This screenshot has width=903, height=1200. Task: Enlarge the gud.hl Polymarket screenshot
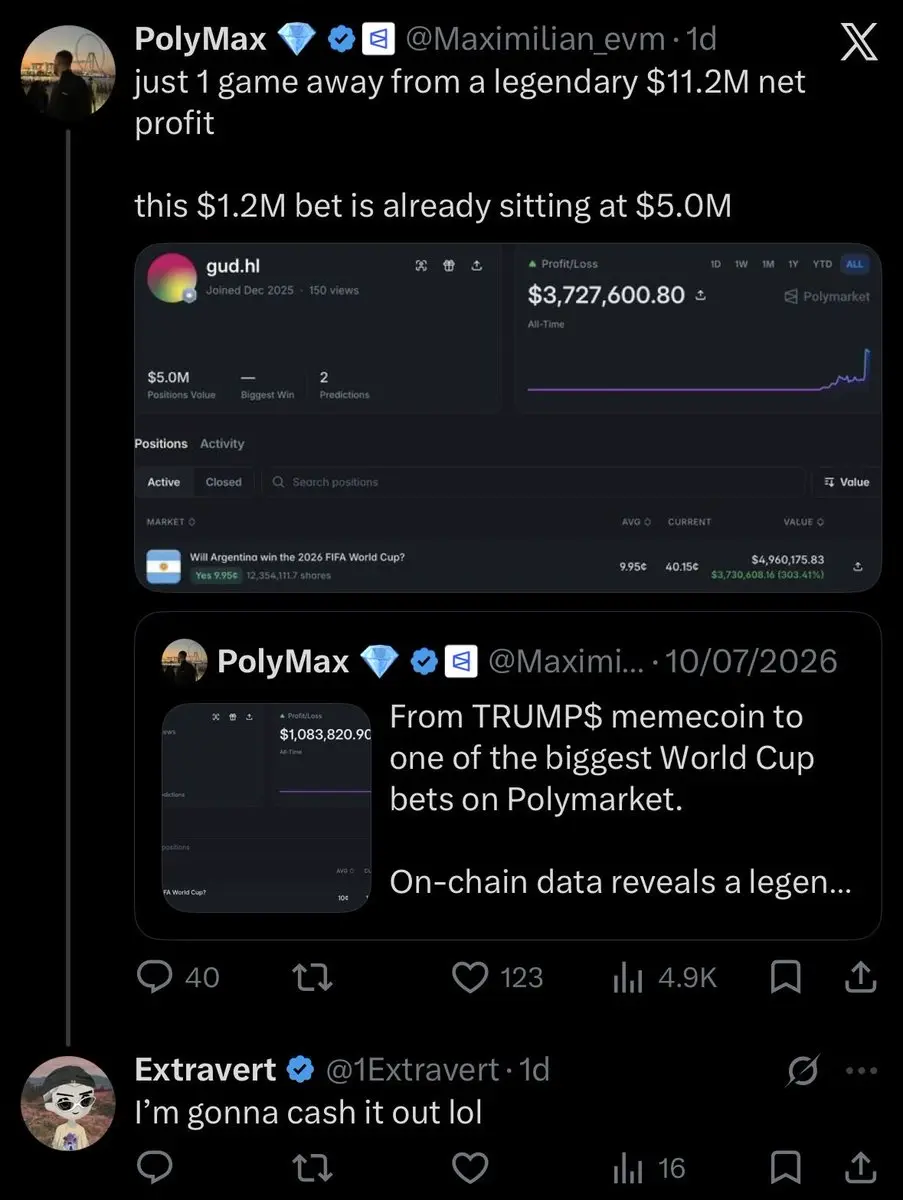508,417
